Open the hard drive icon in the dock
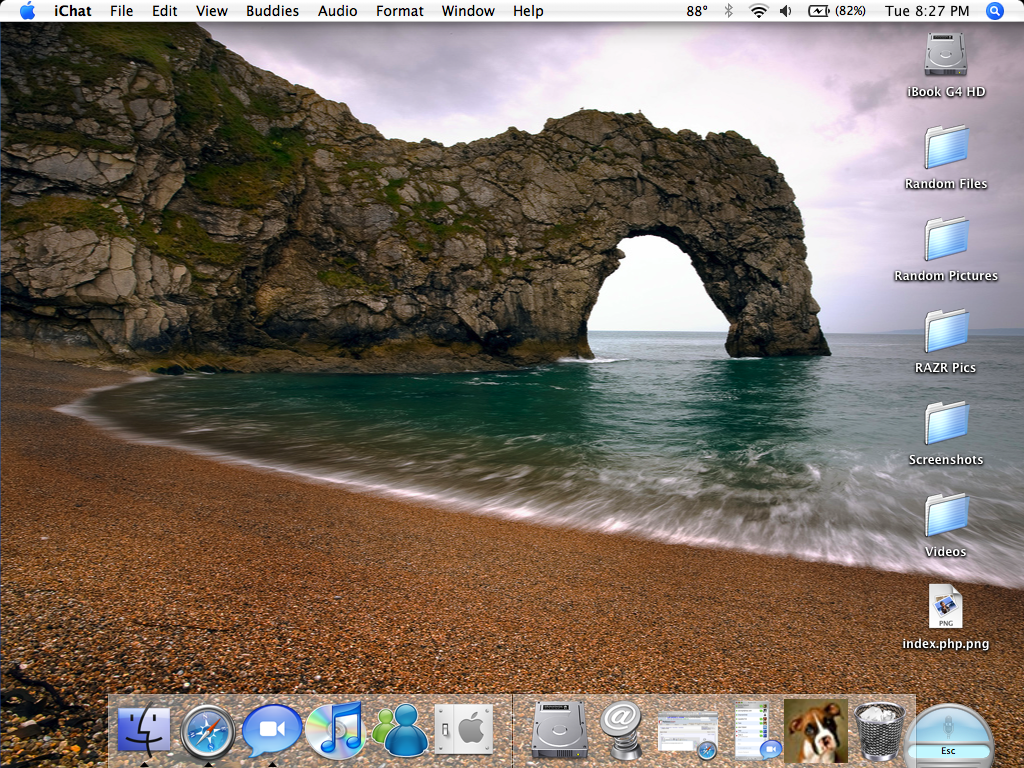The image size is (1024, 768). point(559,730)
